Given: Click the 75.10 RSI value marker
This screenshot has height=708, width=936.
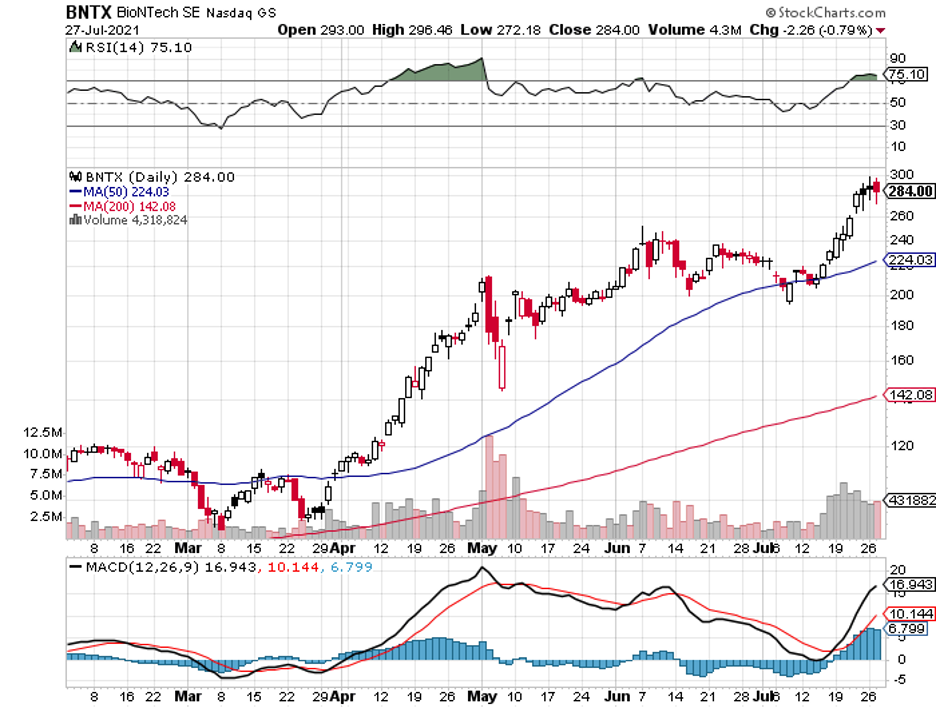Looking at the screenshot, I should (x=910, y=74).
